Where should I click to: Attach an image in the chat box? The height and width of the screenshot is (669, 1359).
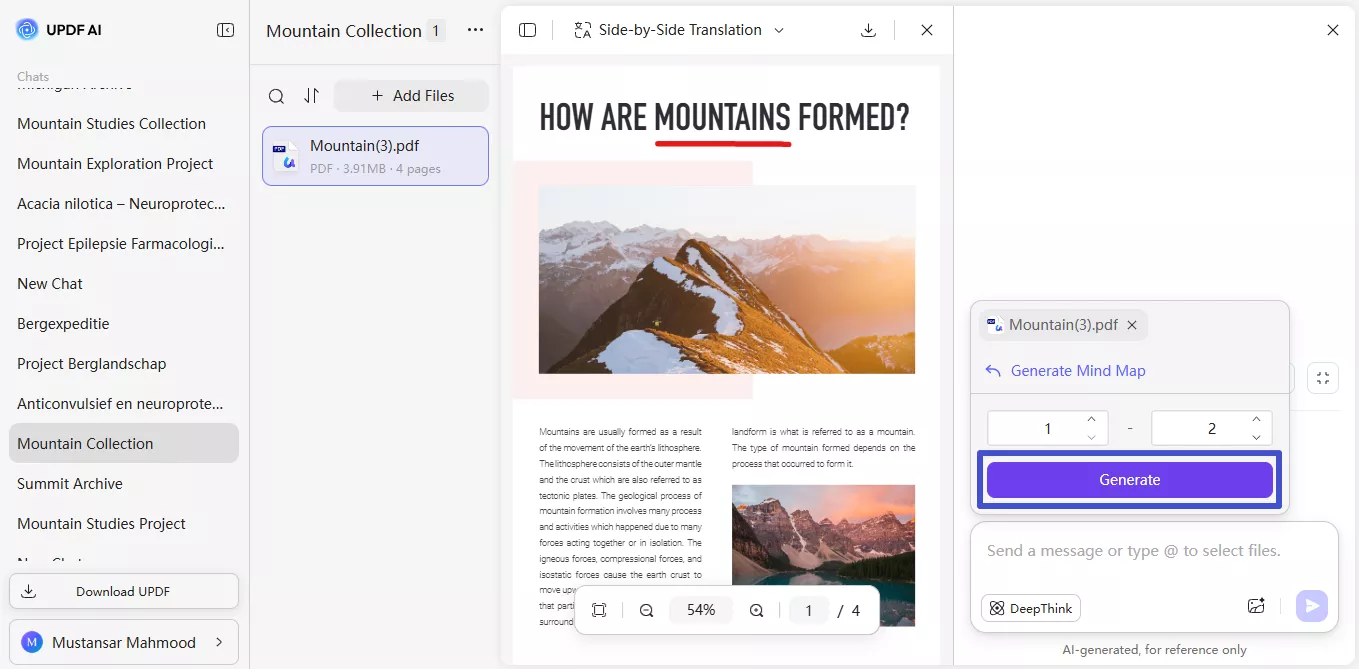point(1256,607)
